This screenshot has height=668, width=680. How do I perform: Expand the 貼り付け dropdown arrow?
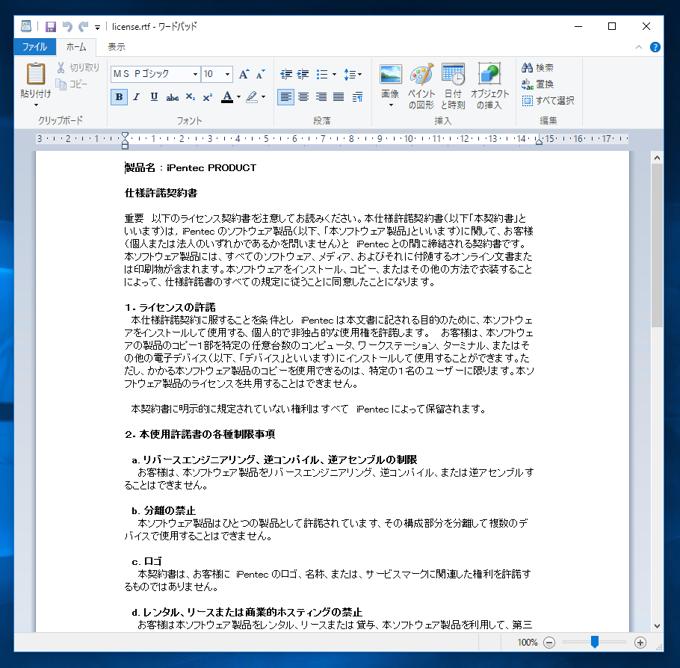point(36,105)
